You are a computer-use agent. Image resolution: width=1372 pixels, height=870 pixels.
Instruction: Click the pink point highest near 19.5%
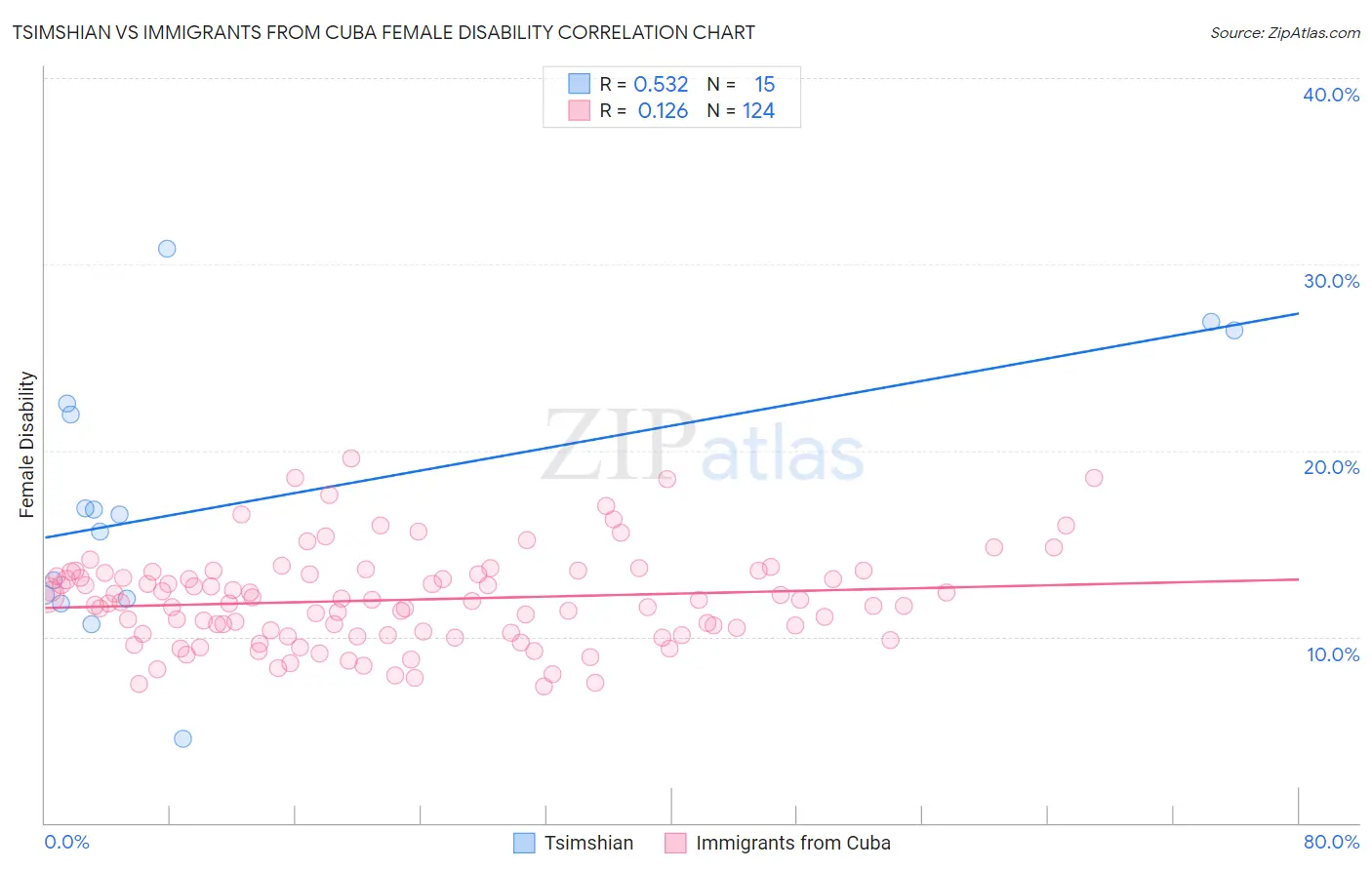point(351,458)
